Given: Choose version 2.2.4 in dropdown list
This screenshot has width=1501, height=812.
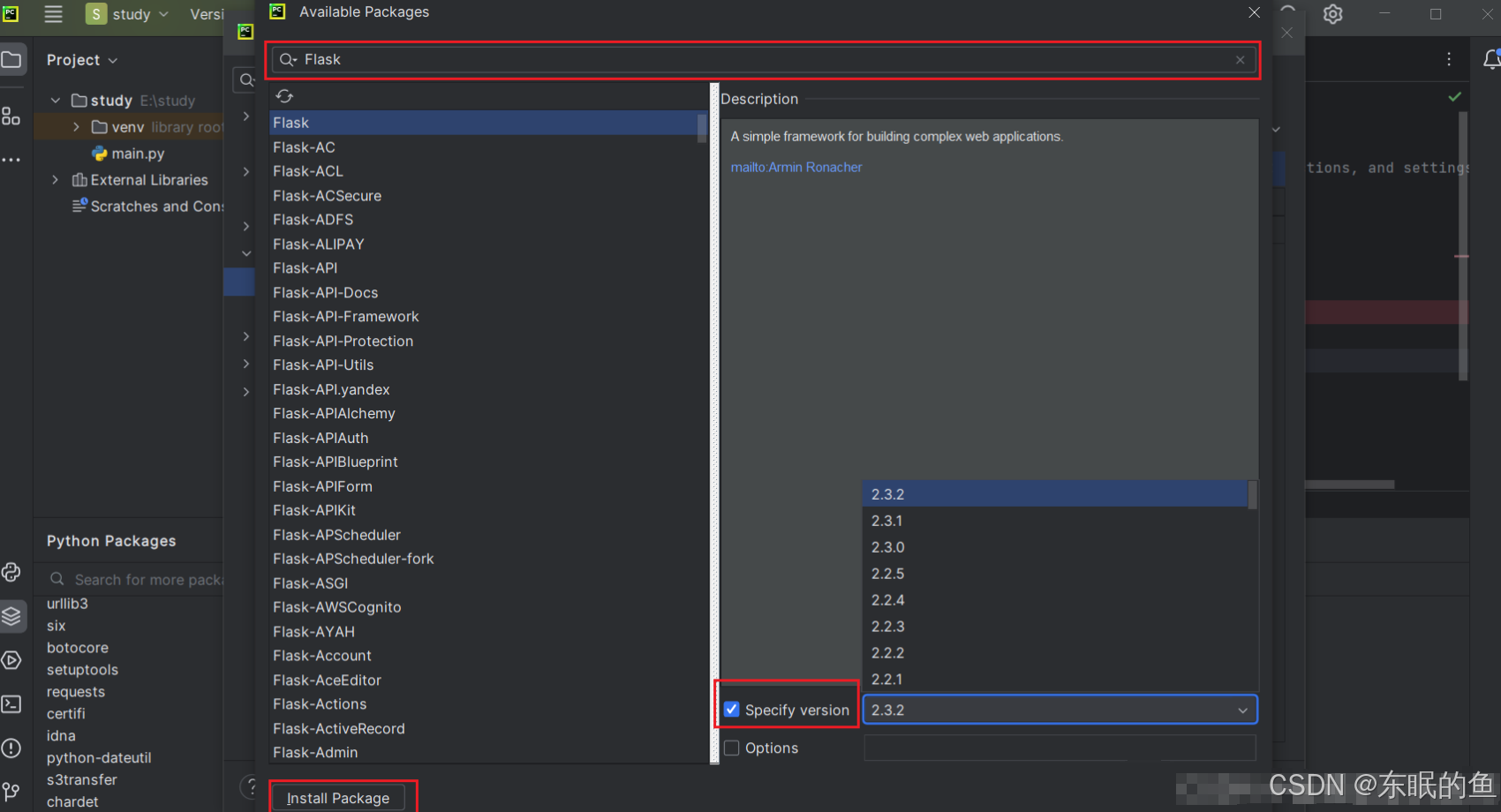Looking at the screenshot, I should 1055,600.
